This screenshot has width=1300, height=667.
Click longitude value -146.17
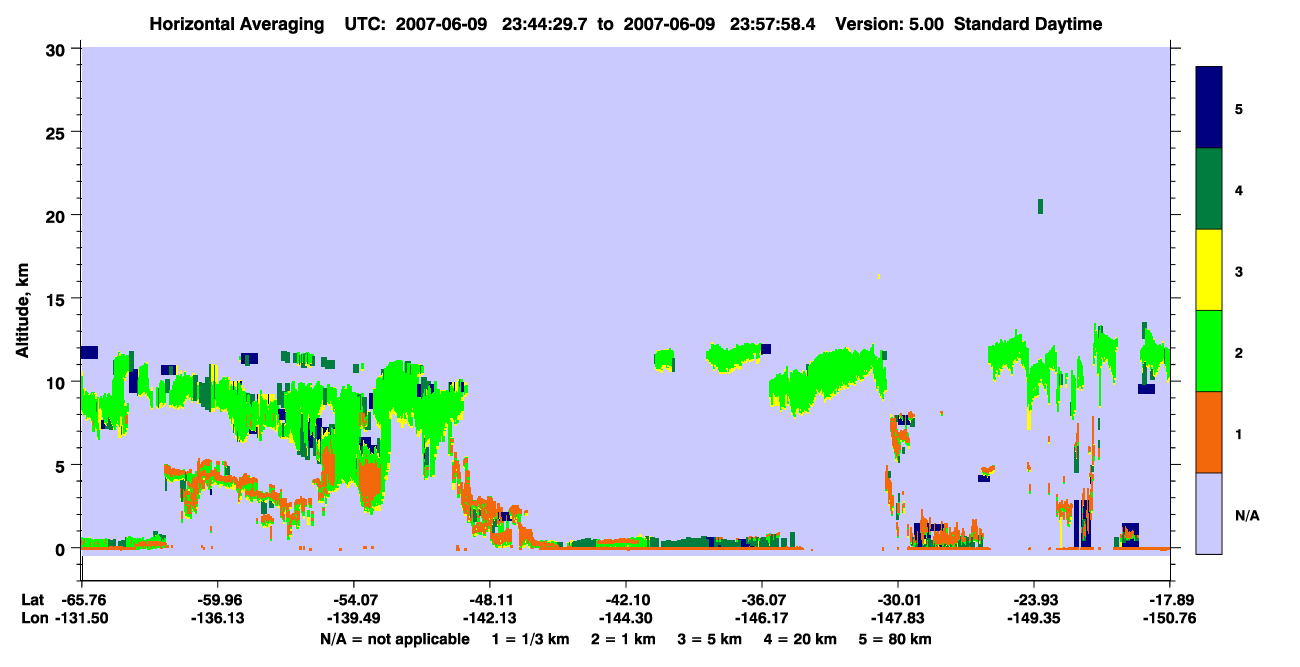pos(761,618)
